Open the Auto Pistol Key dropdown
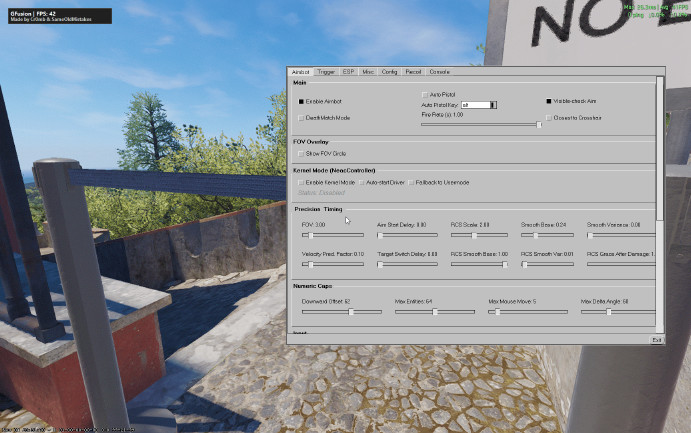This screenshot has width=691, height=433. point(494,104)
